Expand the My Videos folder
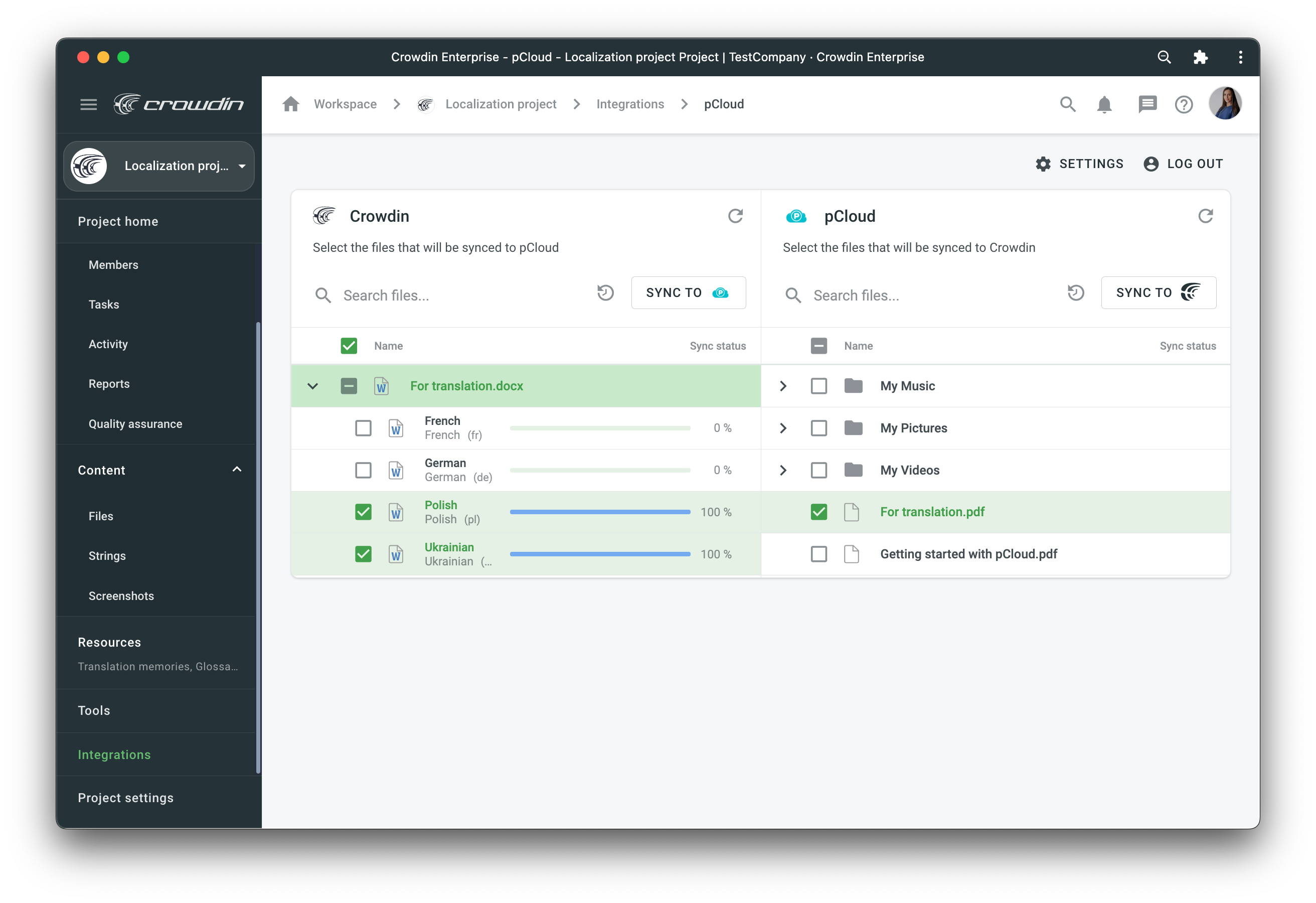The width and height of the screenshot is (1316, 903). tap(782, 470)
